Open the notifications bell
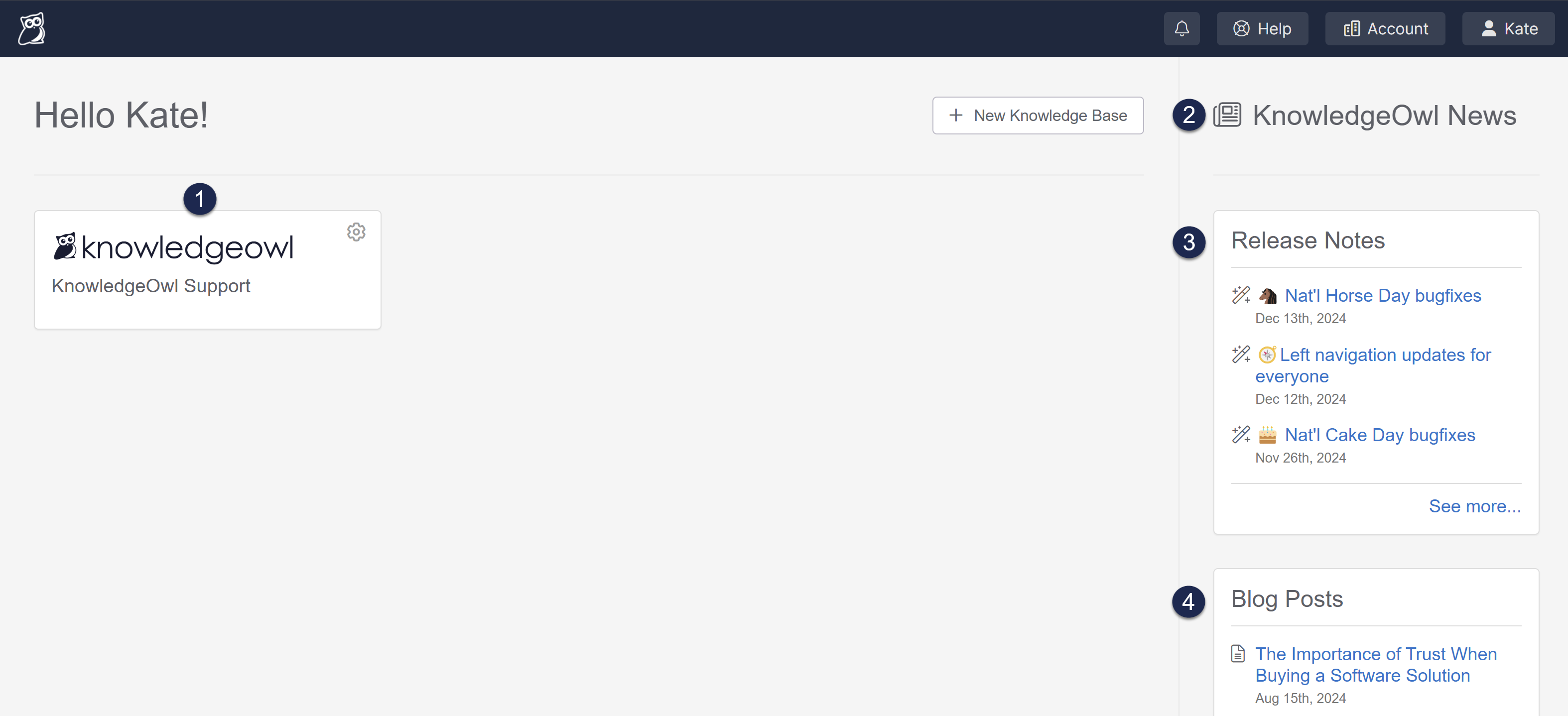 click(1181, 28)
